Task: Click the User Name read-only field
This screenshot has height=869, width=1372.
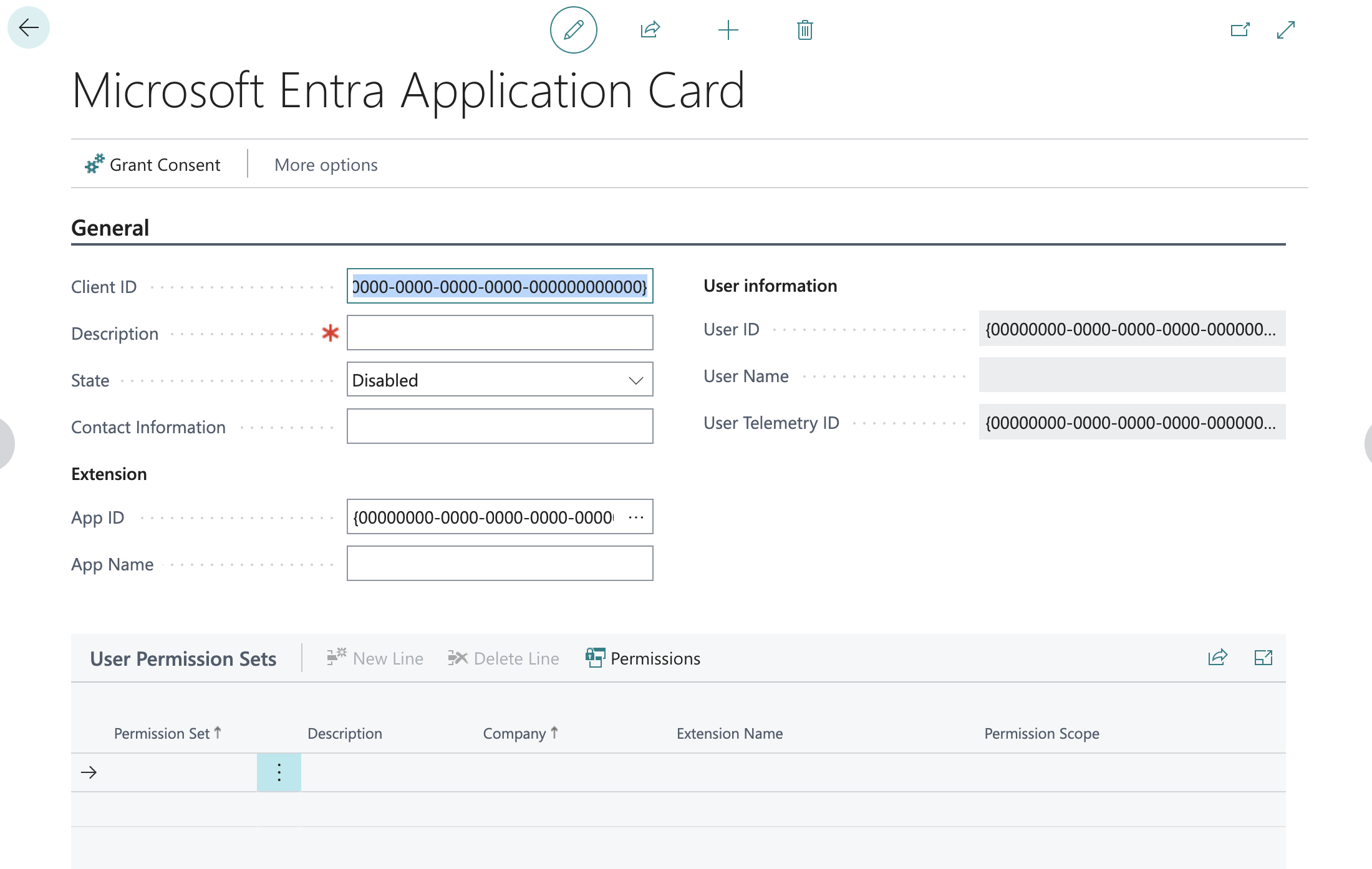Action: (1132, 375)
